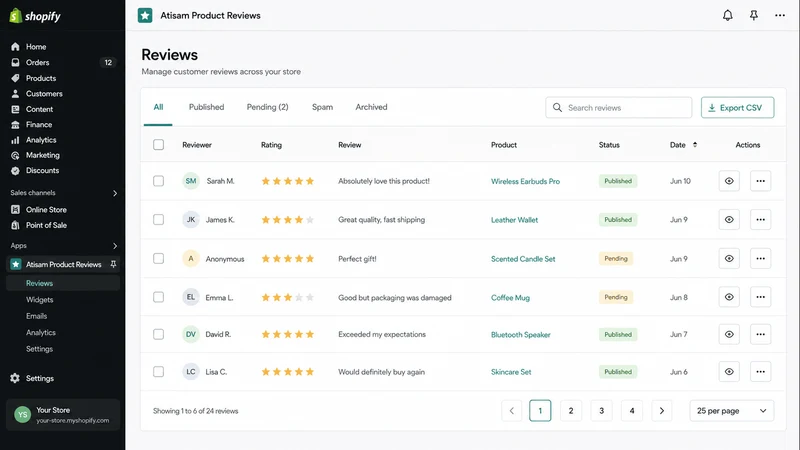800x450 pixels.
Task: Expand the Apps section chevron
Action: coord(115,246)
